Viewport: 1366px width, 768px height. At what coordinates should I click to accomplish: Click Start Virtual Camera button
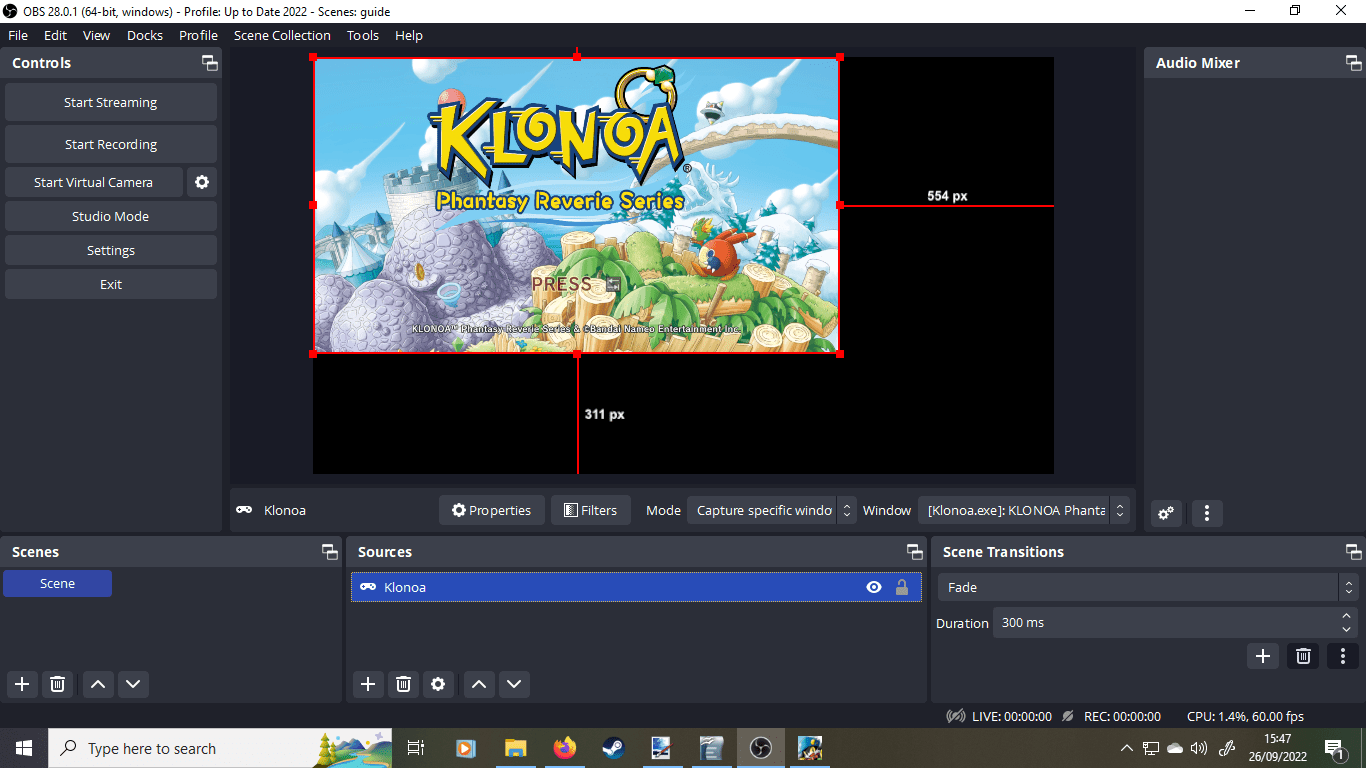tap(94, 182)
